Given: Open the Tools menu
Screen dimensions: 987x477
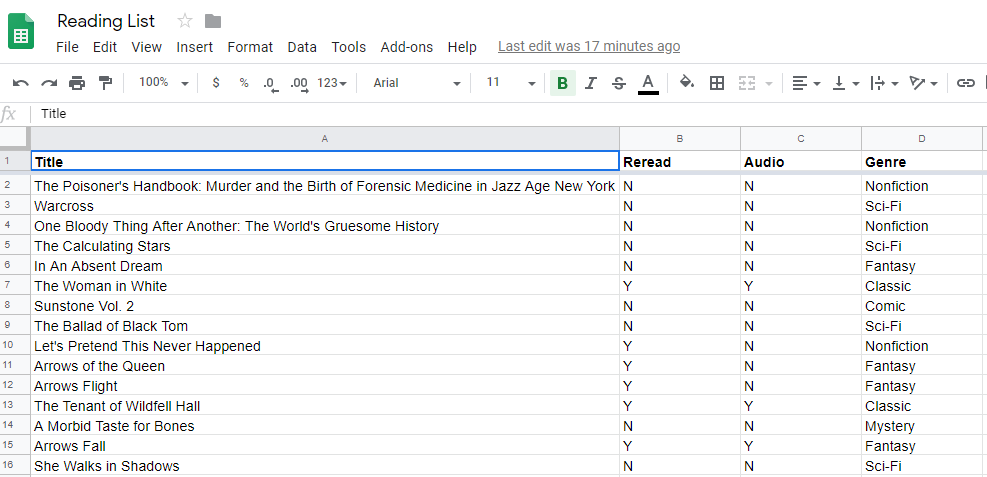Looking at the screenshot, I should (349, 47).
